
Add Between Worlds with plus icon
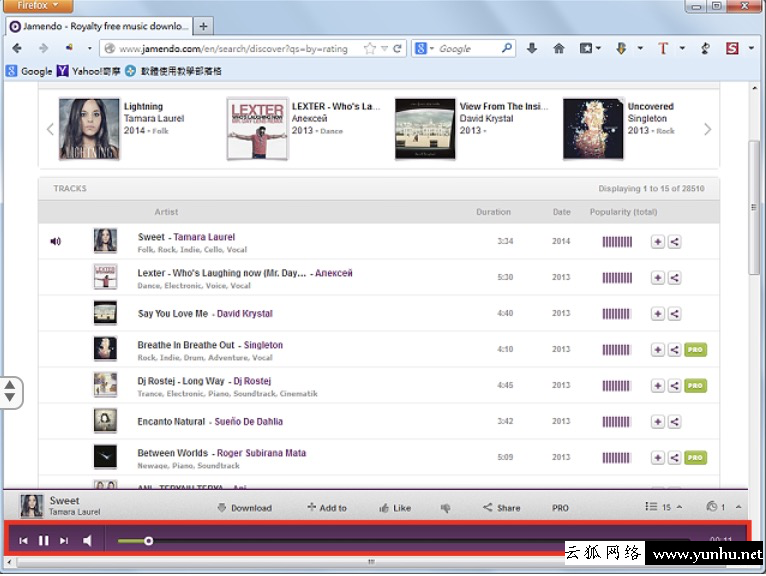[x=658, y=458]
